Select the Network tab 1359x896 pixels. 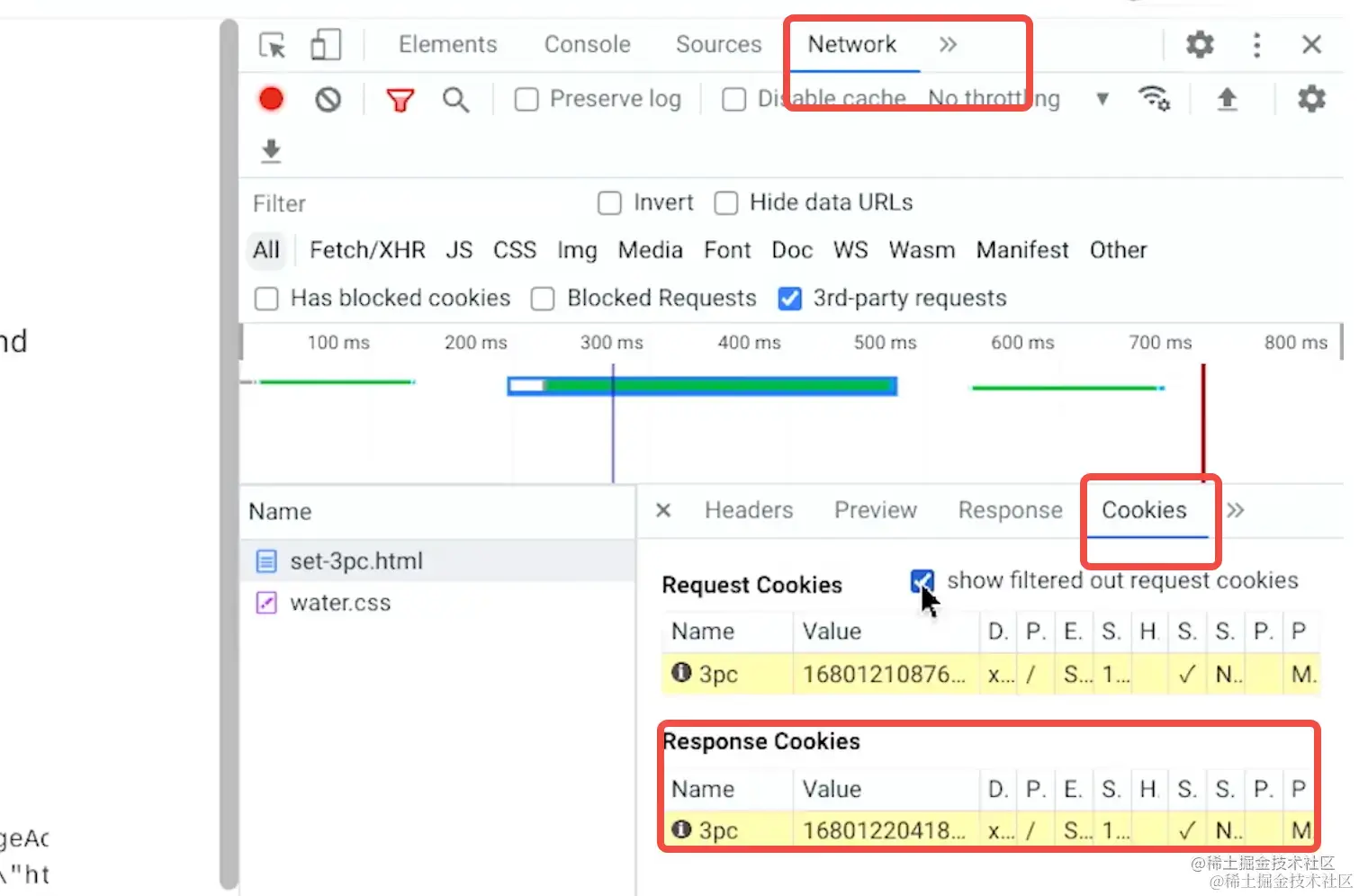point(851,44)
